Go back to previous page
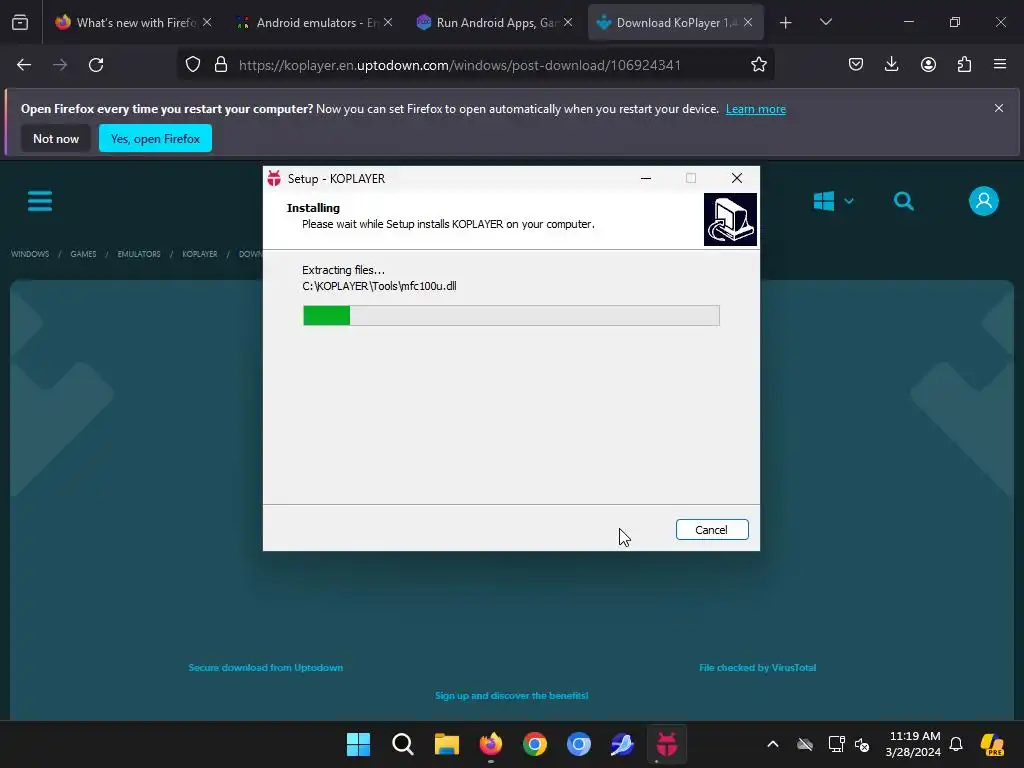 pyautogui.click(x=24, y=65)
